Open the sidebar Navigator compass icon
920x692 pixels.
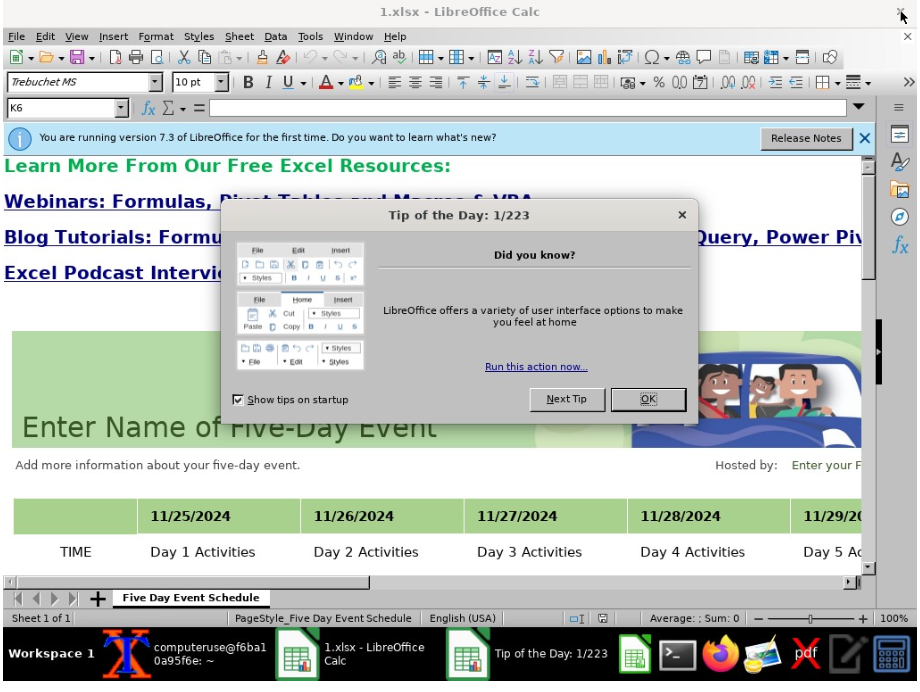click(x=899, y=217)
